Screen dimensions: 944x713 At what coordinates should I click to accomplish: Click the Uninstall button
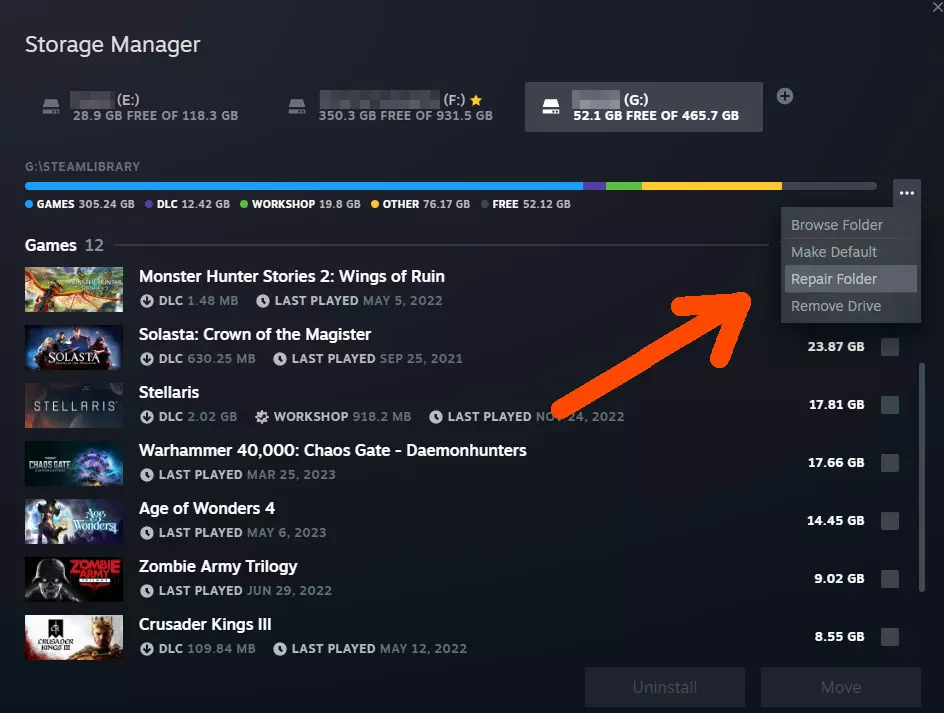click(665, 687)
